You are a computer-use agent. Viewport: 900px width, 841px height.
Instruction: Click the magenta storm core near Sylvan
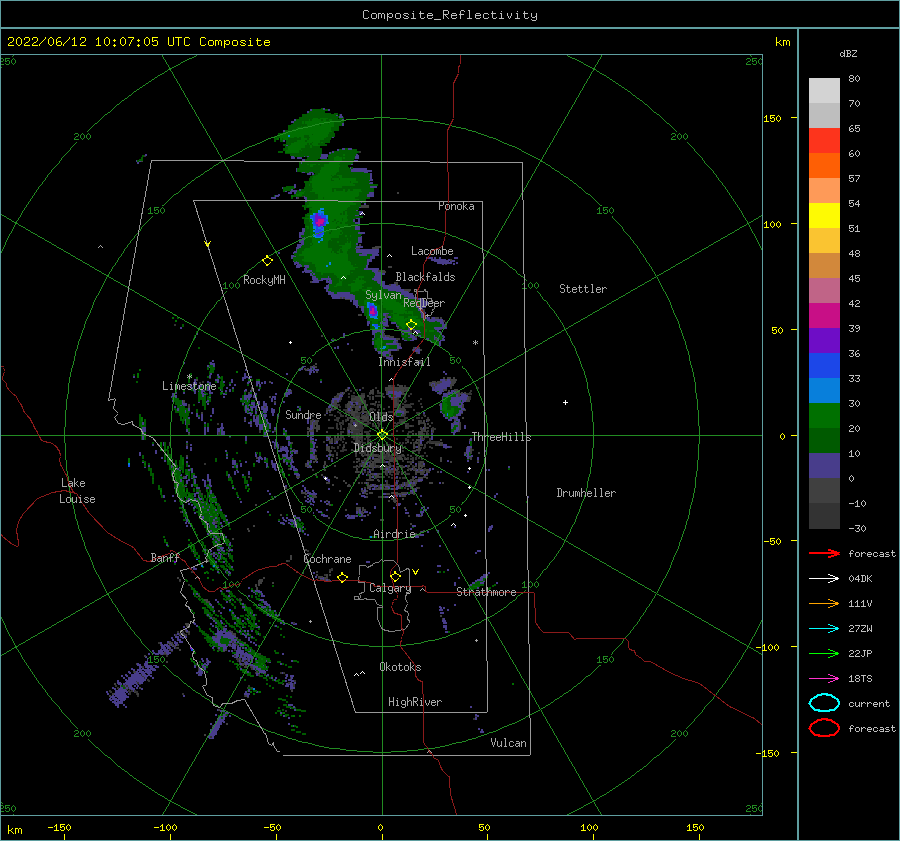tap(373, 311)
